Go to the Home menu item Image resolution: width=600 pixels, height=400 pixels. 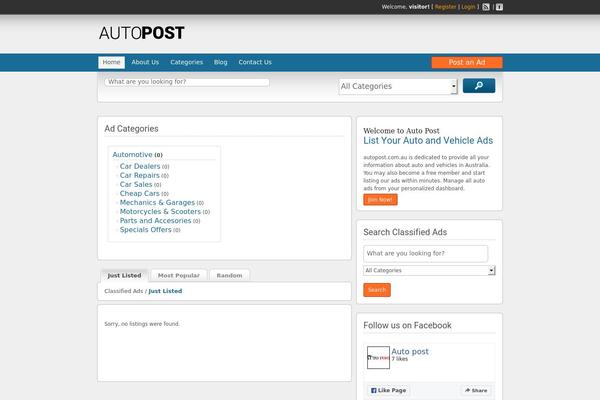[111, 62]
